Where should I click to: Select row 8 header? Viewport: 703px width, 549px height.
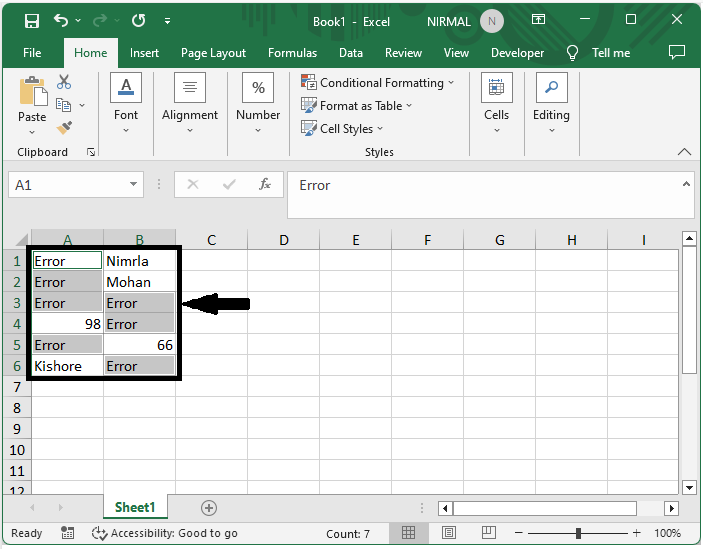tap(17, 408)
